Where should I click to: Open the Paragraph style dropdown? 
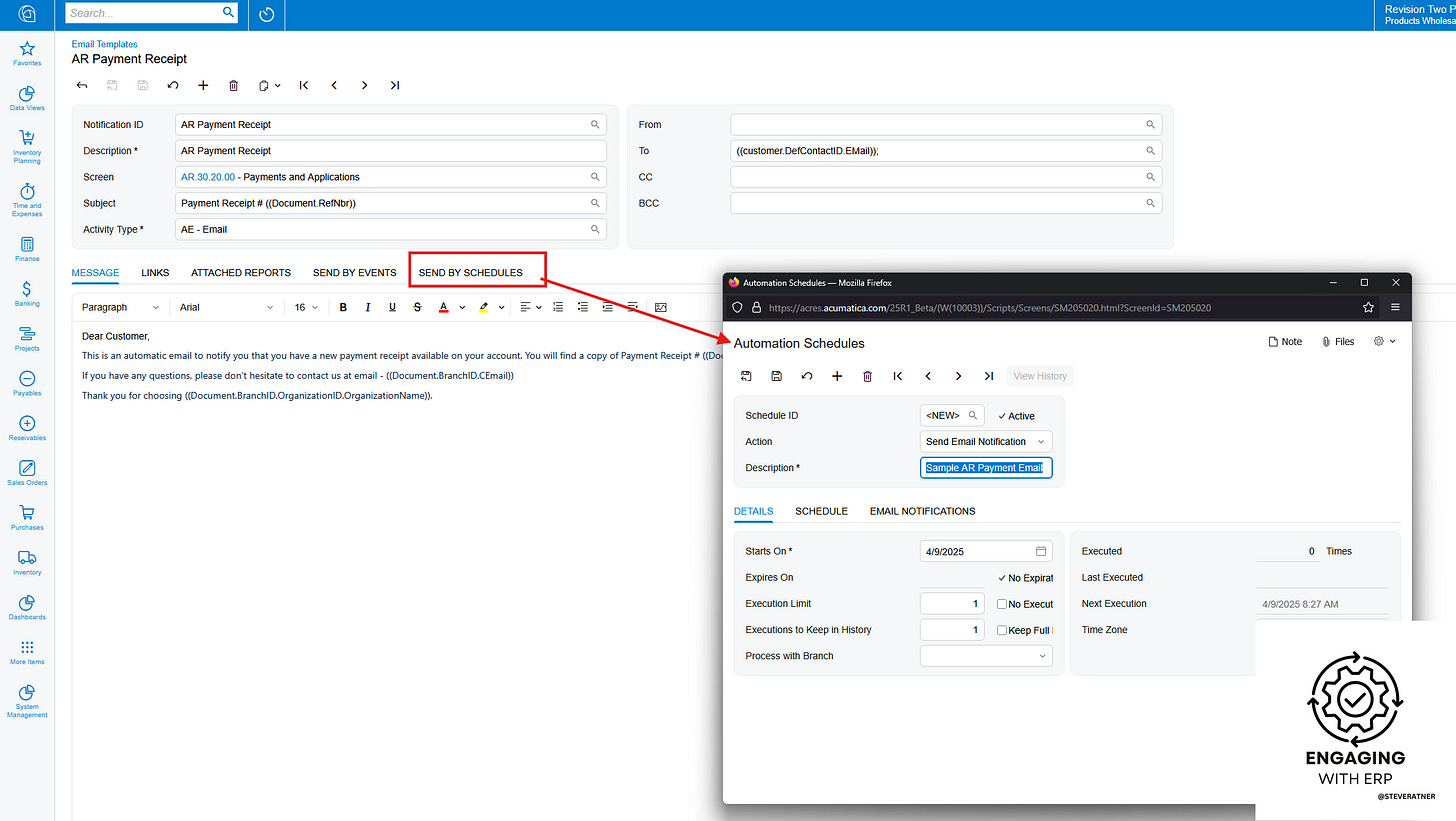point(119,308)
